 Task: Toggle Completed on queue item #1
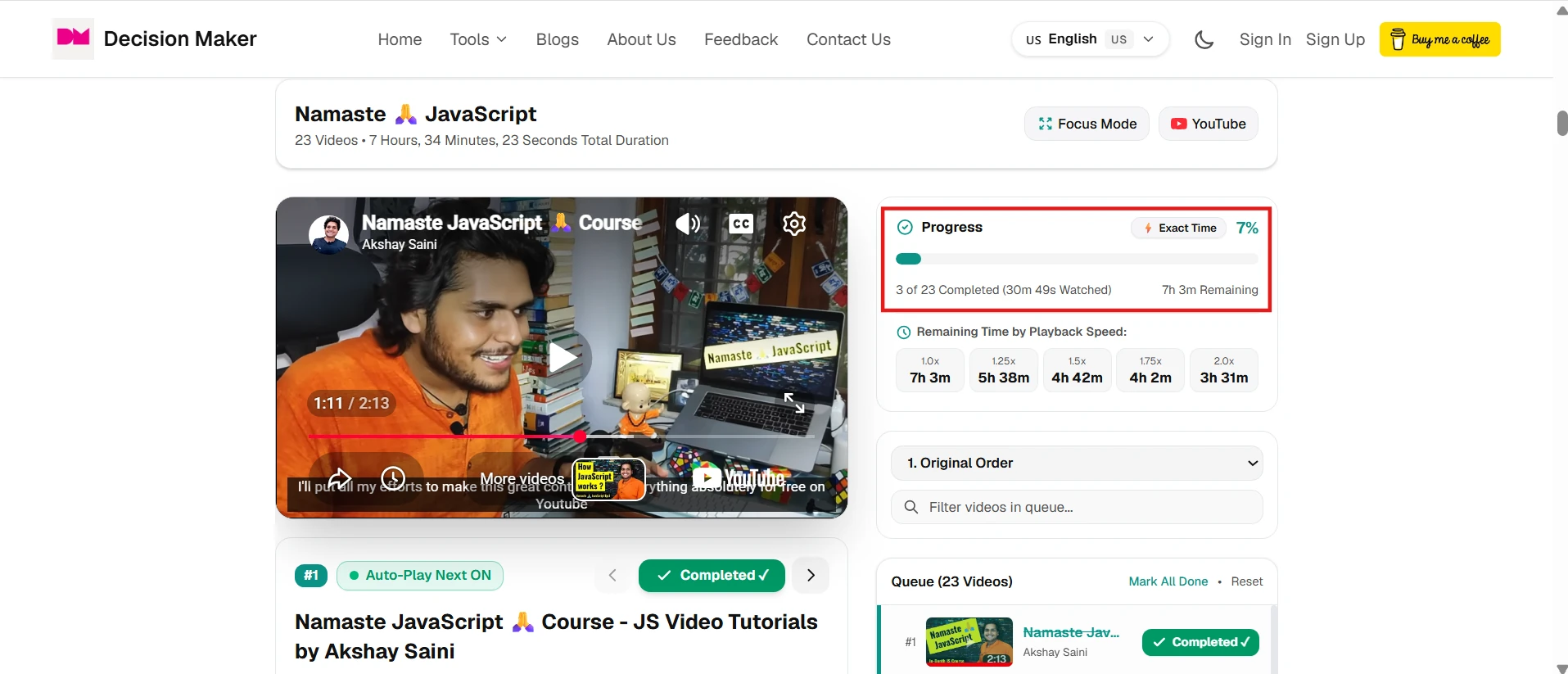(x=1200, y=642)
